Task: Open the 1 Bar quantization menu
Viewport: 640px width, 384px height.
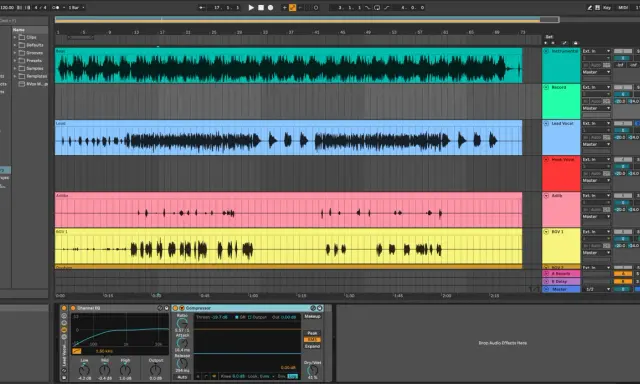Action: 76,7
